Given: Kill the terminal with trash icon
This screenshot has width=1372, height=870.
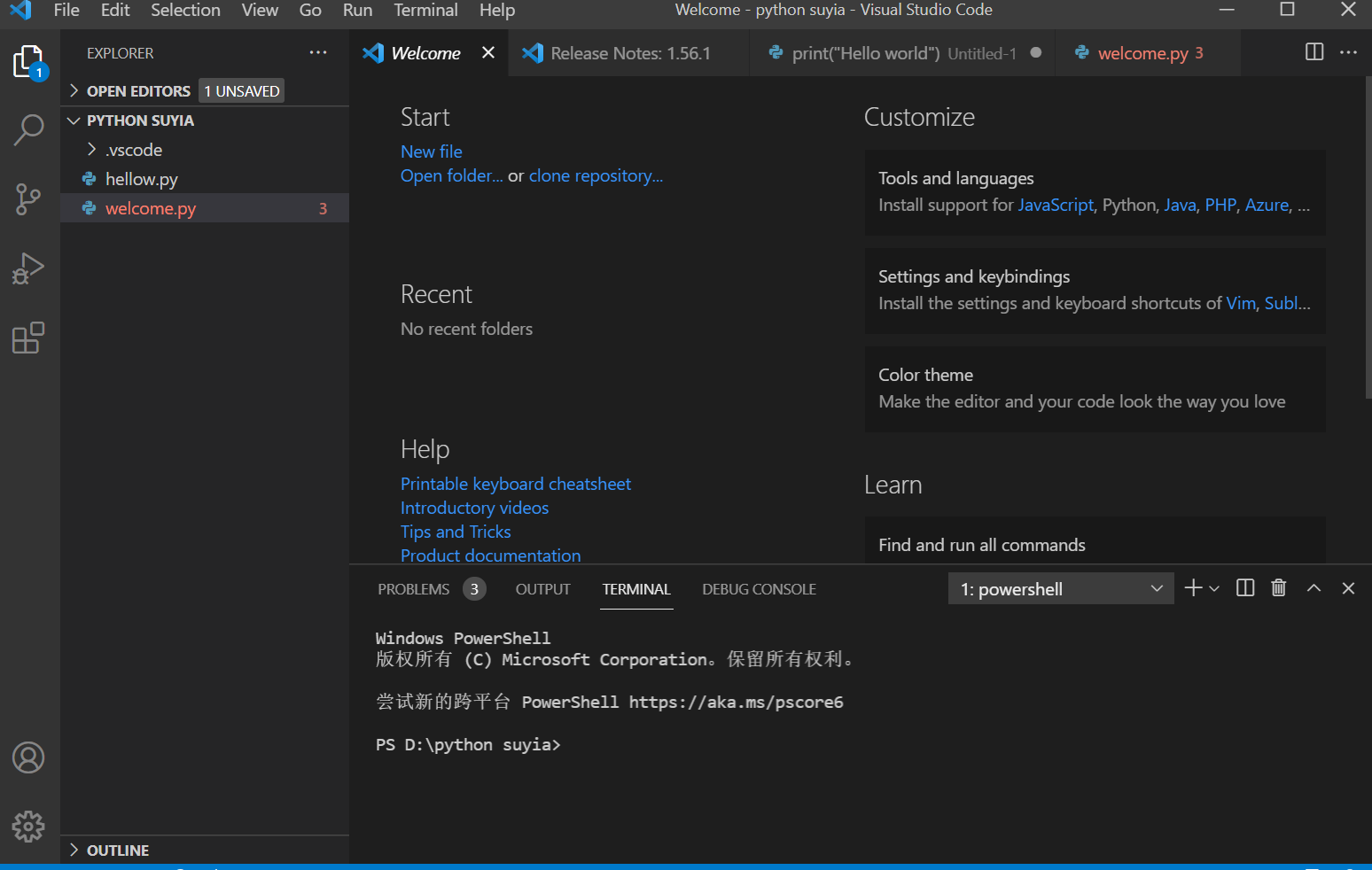Looking at the screenshot, I should (1279, 588).
